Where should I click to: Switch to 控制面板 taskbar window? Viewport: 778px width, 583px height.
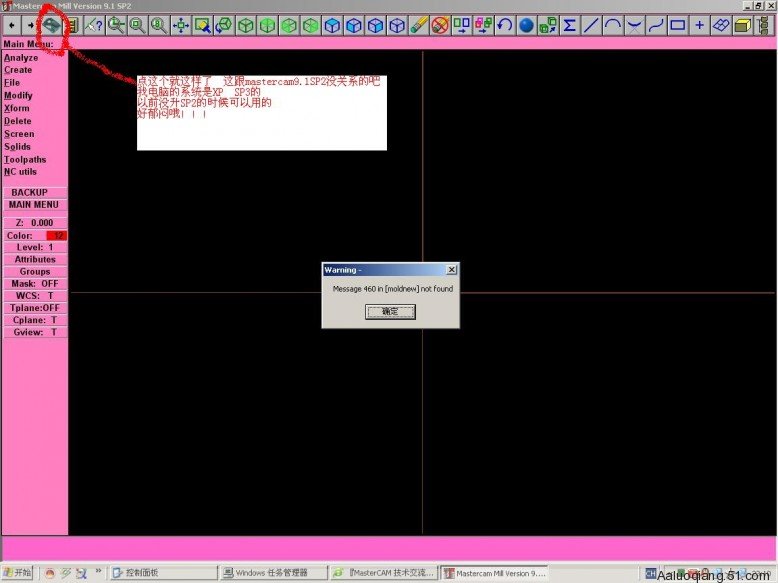tap(163, 573)
